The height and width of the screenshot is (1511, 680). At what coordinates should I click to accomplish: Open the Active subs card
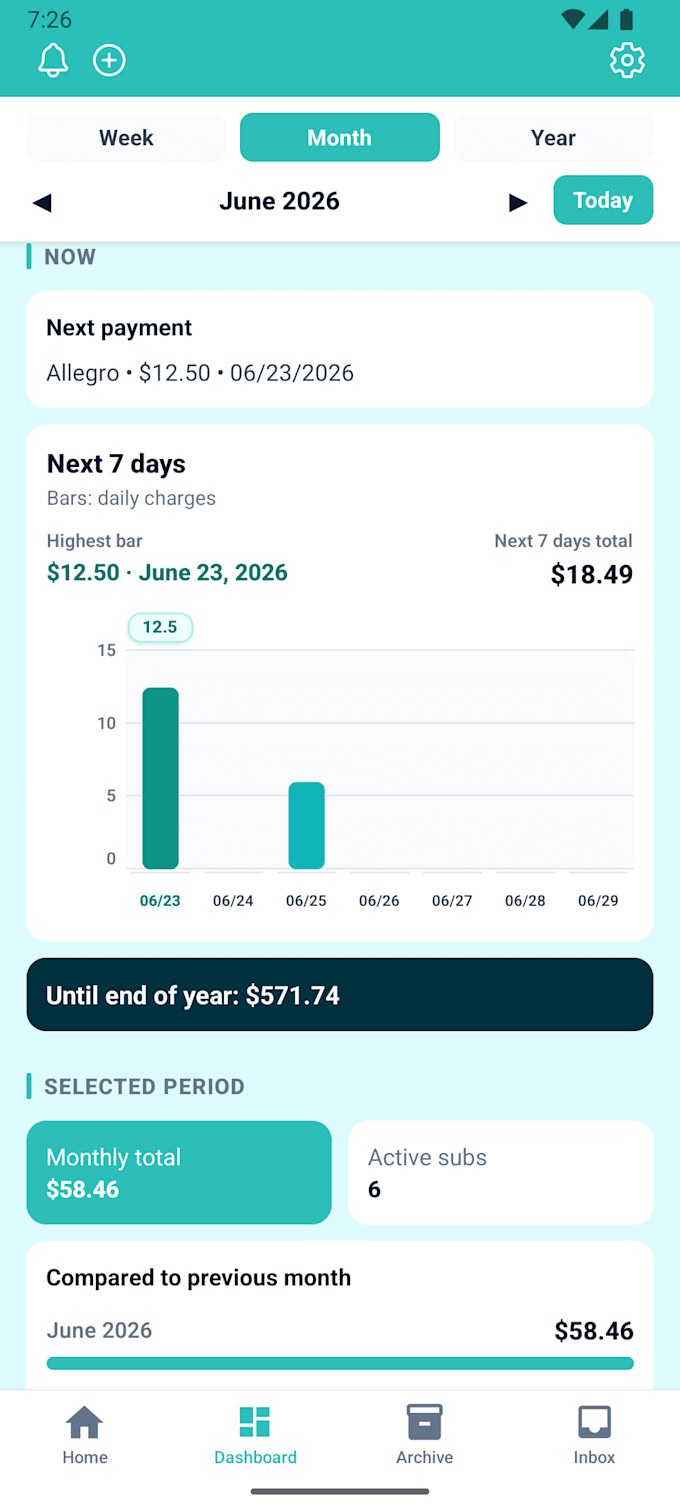tap(501, 1172)
